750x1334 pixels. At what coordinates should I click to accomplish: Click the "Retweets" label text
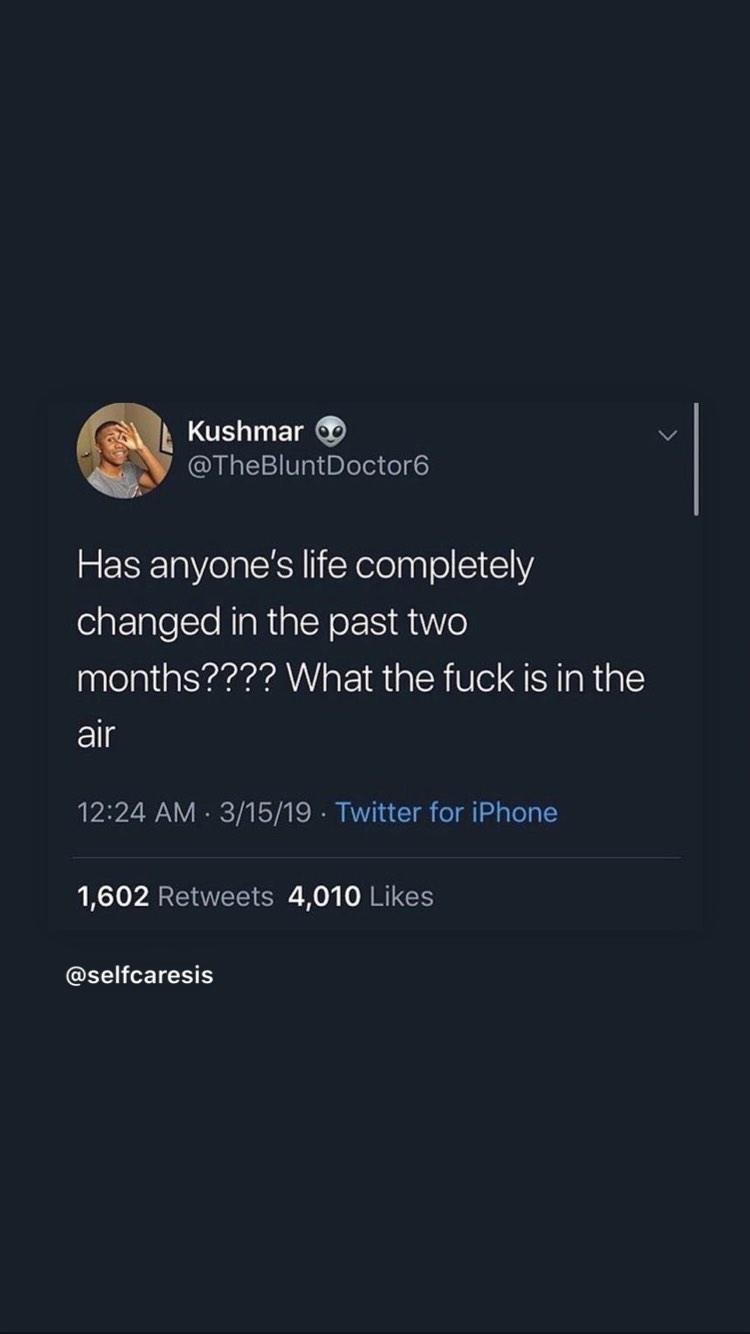pyautogui.click(x=216, y=896)
